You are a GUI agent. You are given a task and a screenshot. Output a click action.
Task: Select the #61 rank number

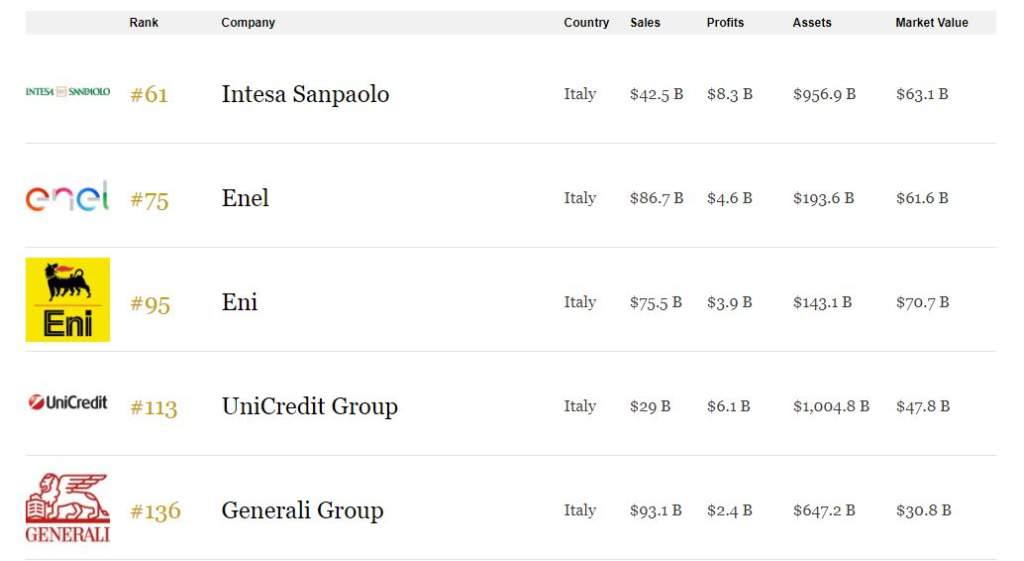tap(149, 95)
